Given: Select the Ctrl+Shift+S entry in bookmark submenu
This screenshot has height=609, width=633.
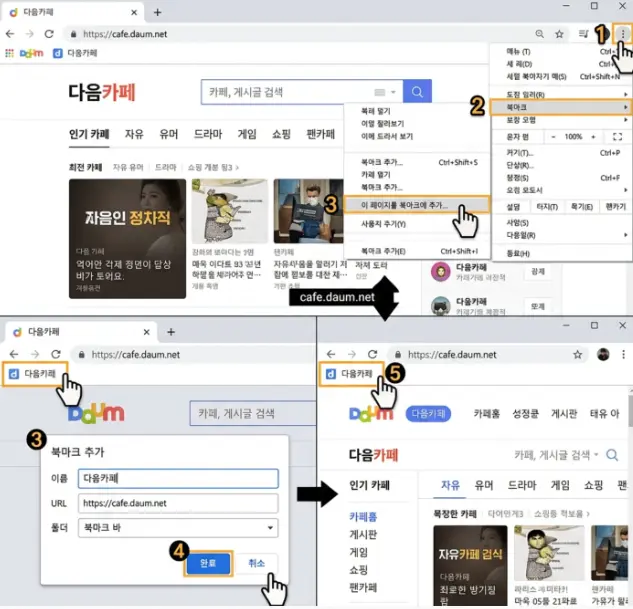Looking at the screenshot, I should 417,162.
